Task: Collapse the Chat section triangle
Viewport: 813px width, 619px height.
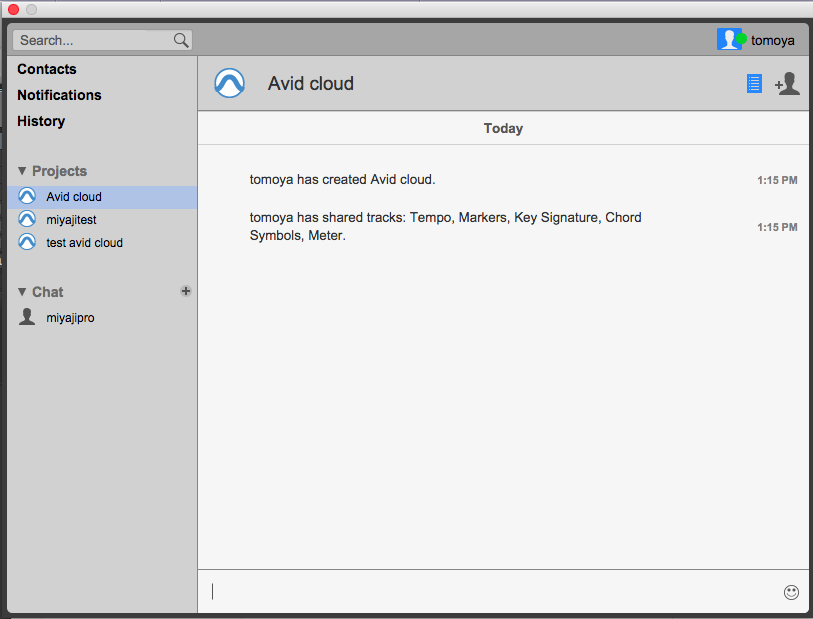Action: 22,292
